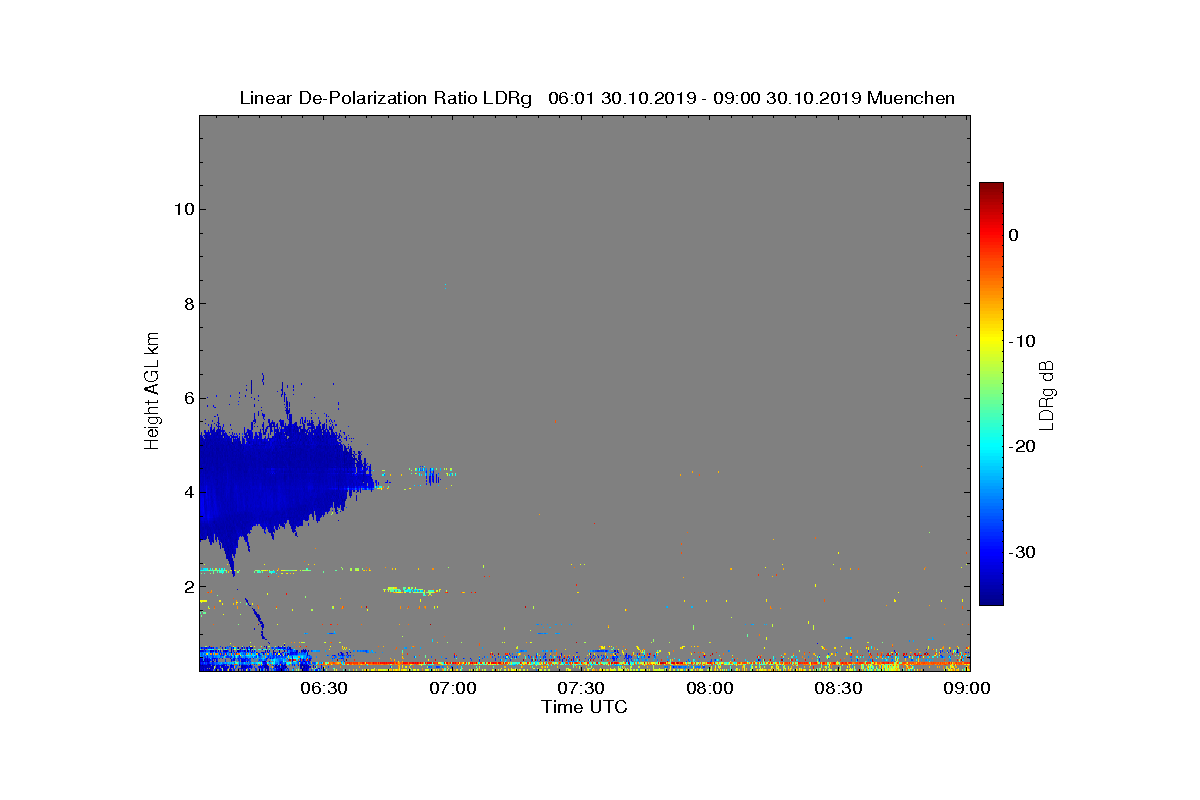
Task: Click the 08:00 time tick label
Action: [710, 688]
